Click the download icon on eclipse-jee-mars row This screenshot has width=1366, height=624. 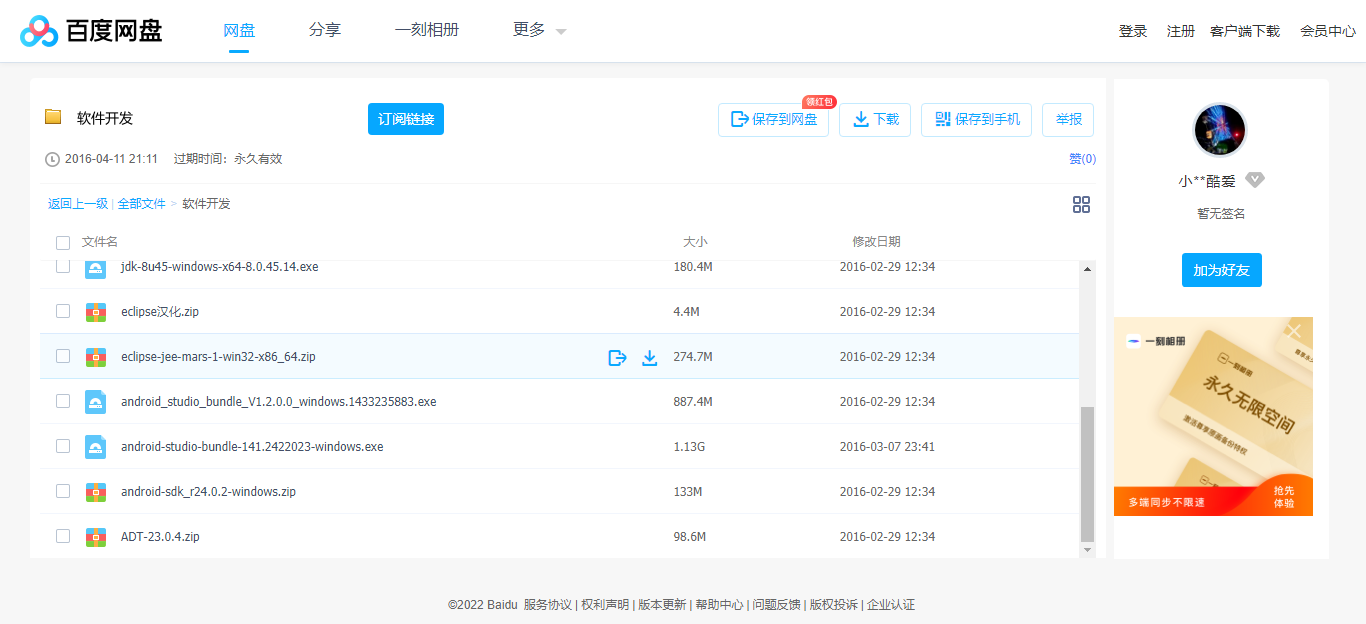coord(650,357)
